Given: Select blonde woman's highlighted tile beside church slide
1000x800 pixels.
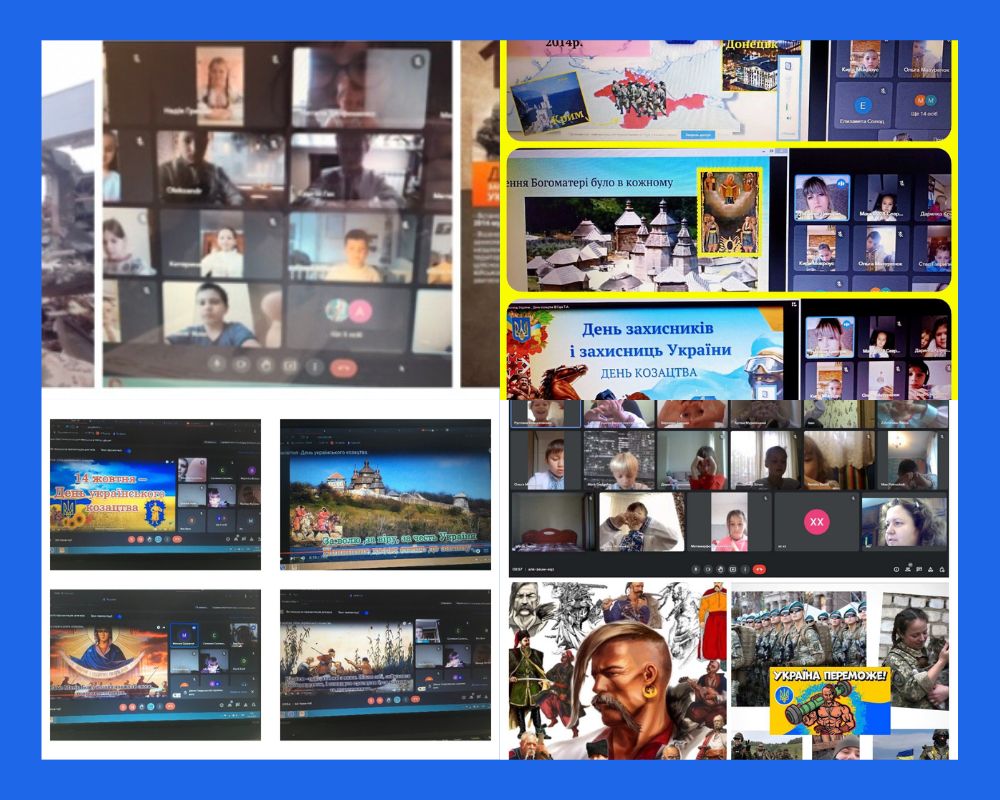Looking at the screenshot, I should tap(823, 198).
